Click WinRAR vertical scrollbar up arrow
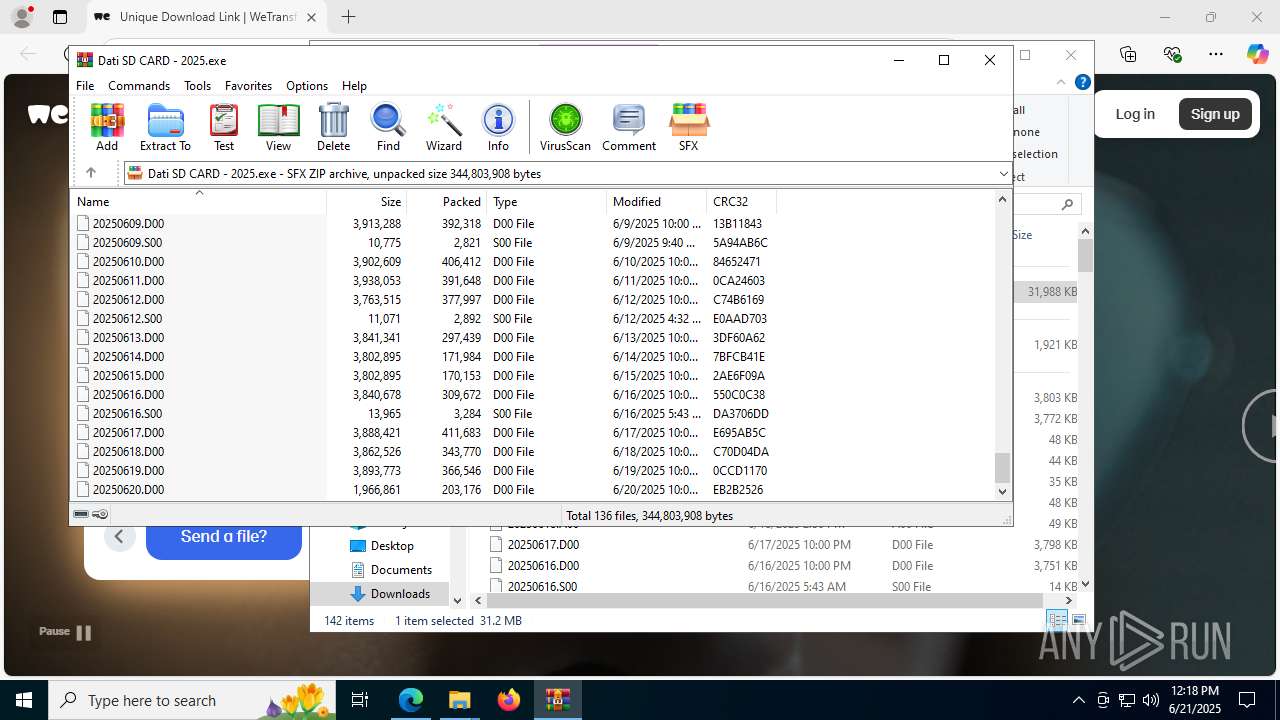Image resolution: width=1280 pixels, height=720 pixels. click(x=1003, y=199)
